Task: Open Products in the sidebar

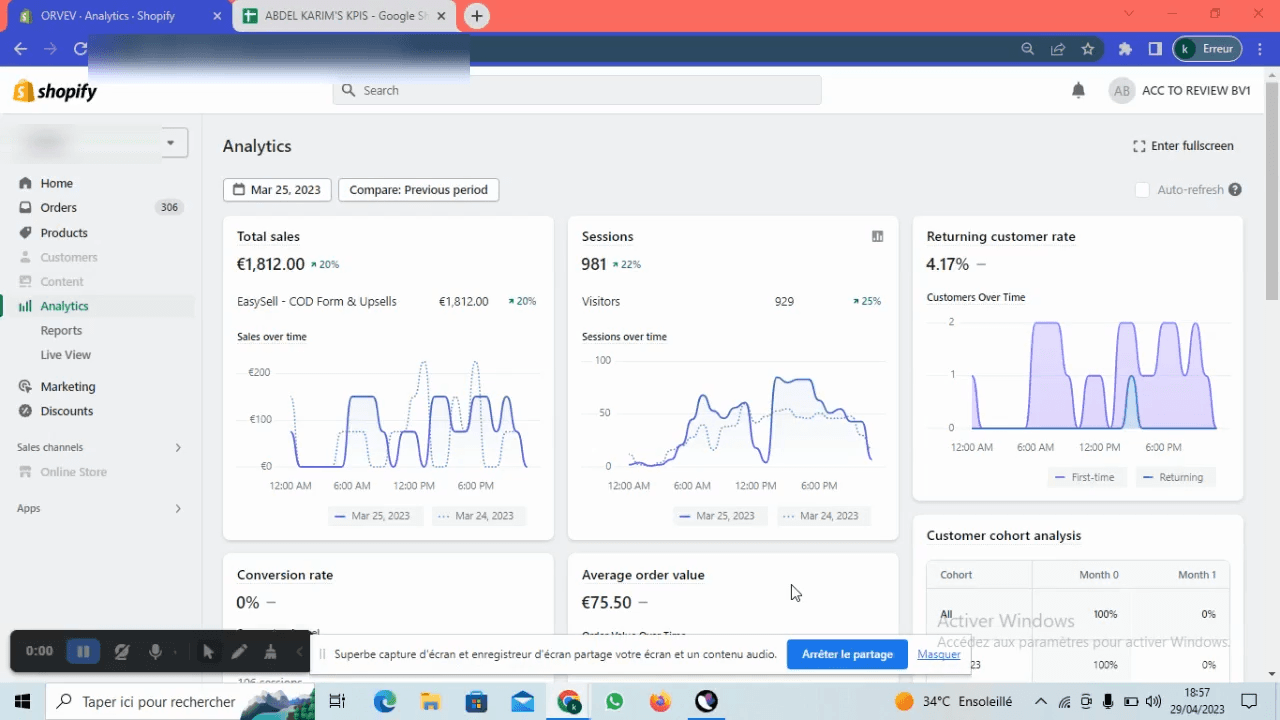Action: pyautogui.click(x=64, y=233)
